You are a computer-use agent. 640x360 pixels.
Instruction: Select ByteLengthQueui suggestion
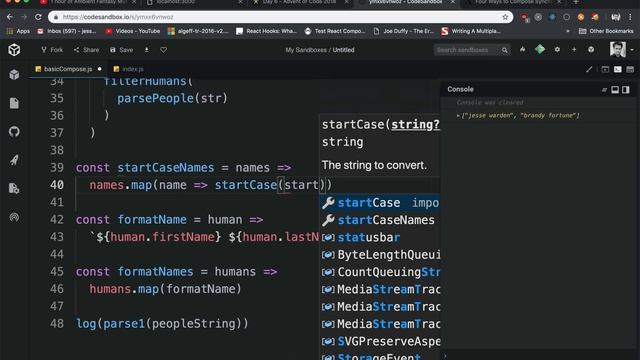[380, 255]
